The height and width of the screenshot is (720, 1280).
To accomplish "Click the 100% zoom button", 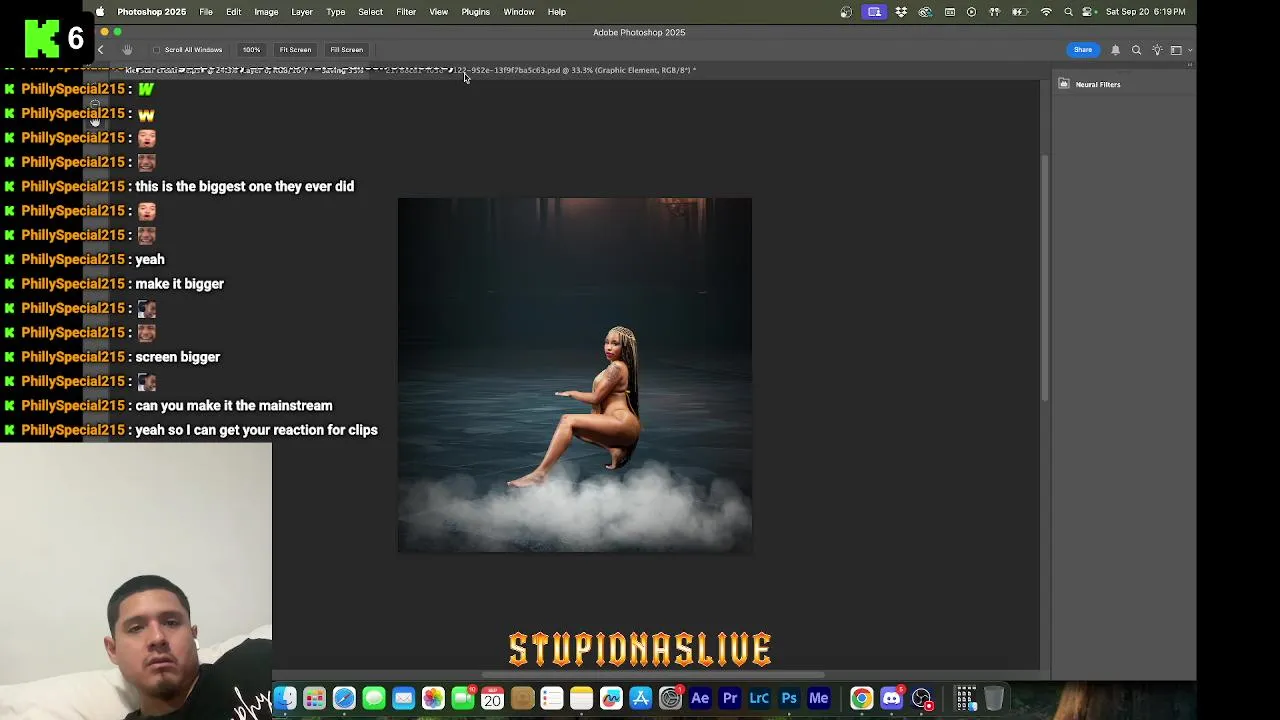I will point(251,50).
